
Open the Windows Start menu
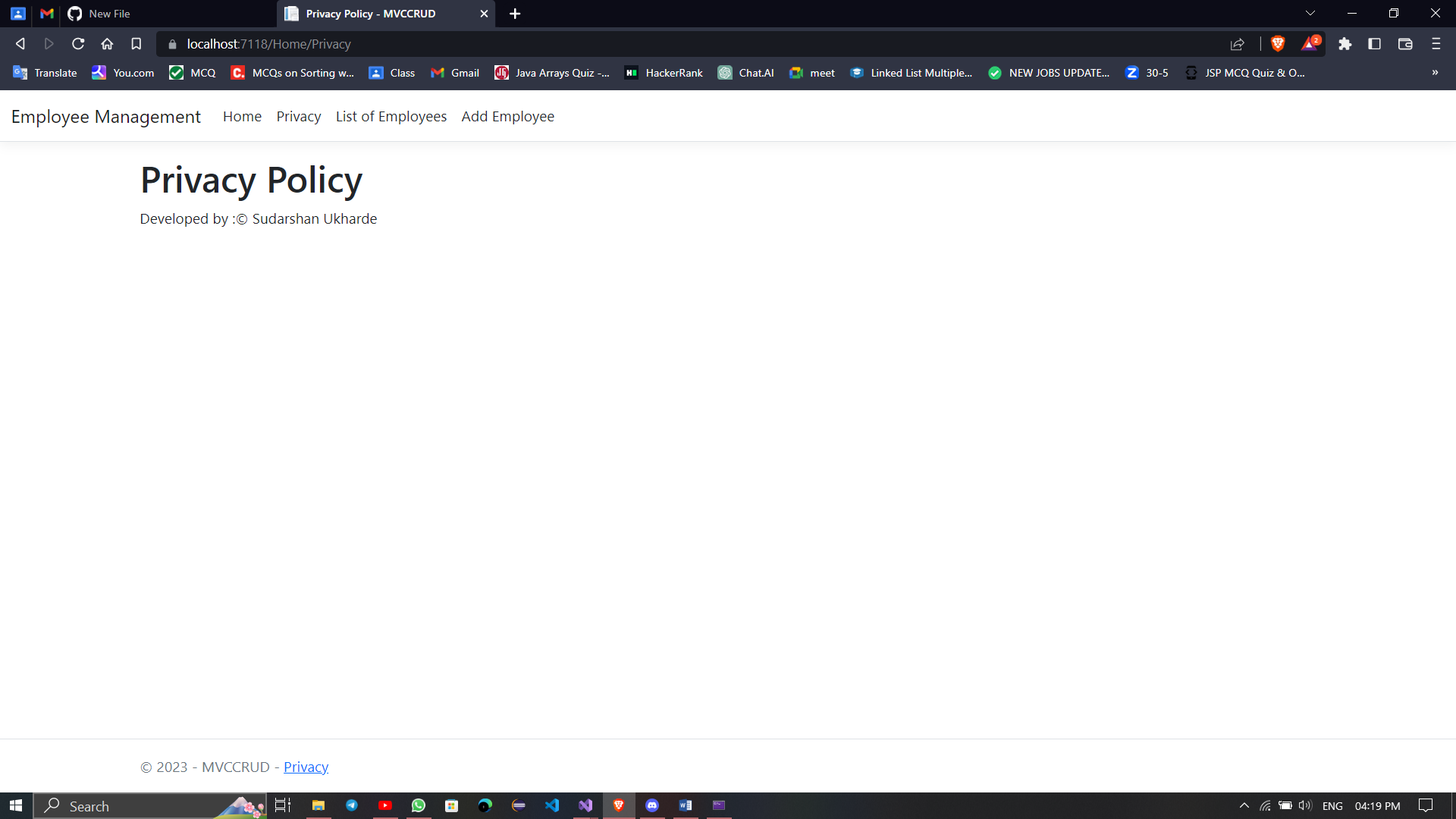(16, 805)
